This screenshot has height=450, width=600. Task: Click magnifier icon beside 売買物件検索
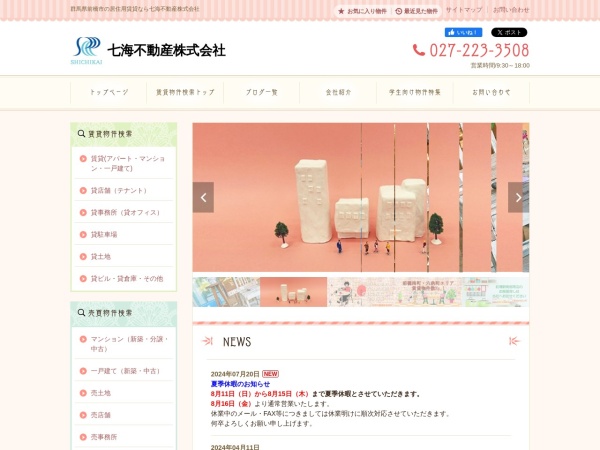coord(81,313)
